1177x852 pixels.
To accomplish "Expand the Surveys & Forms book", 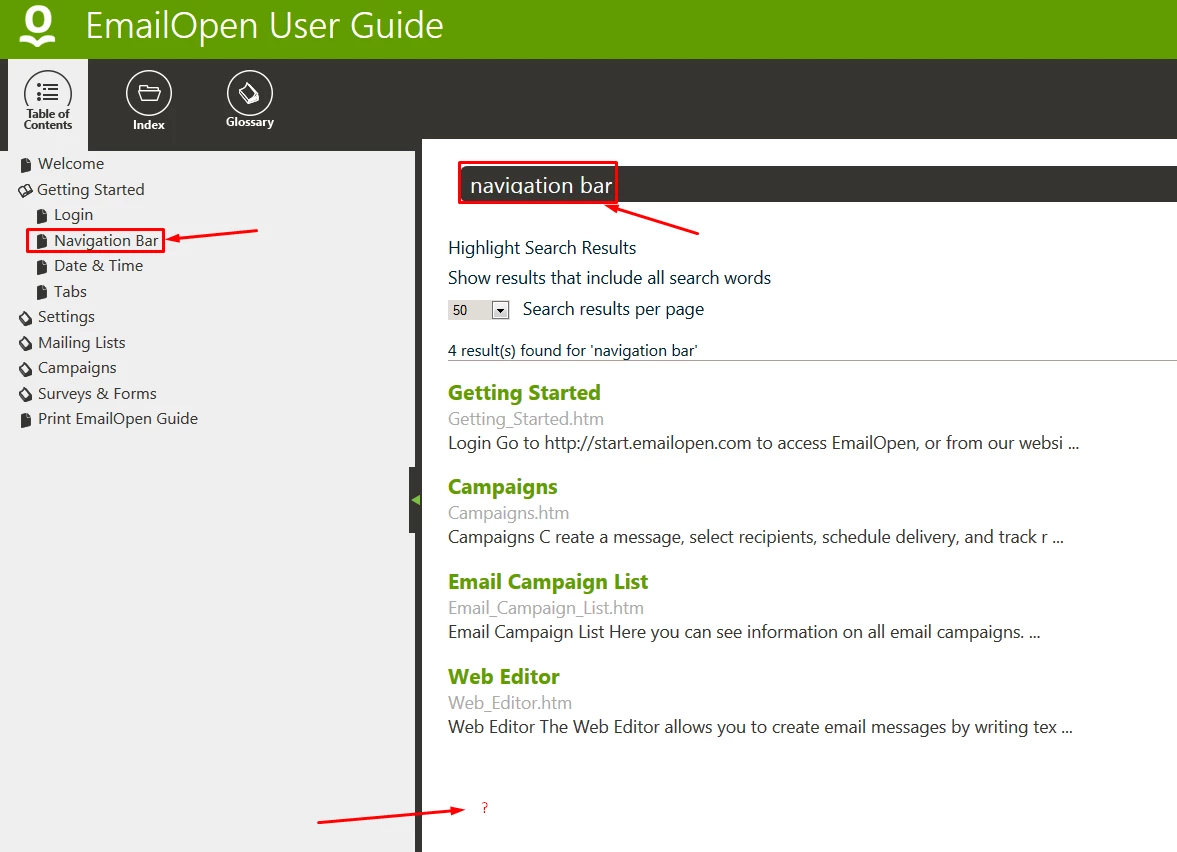I will [x=97, y=393].
